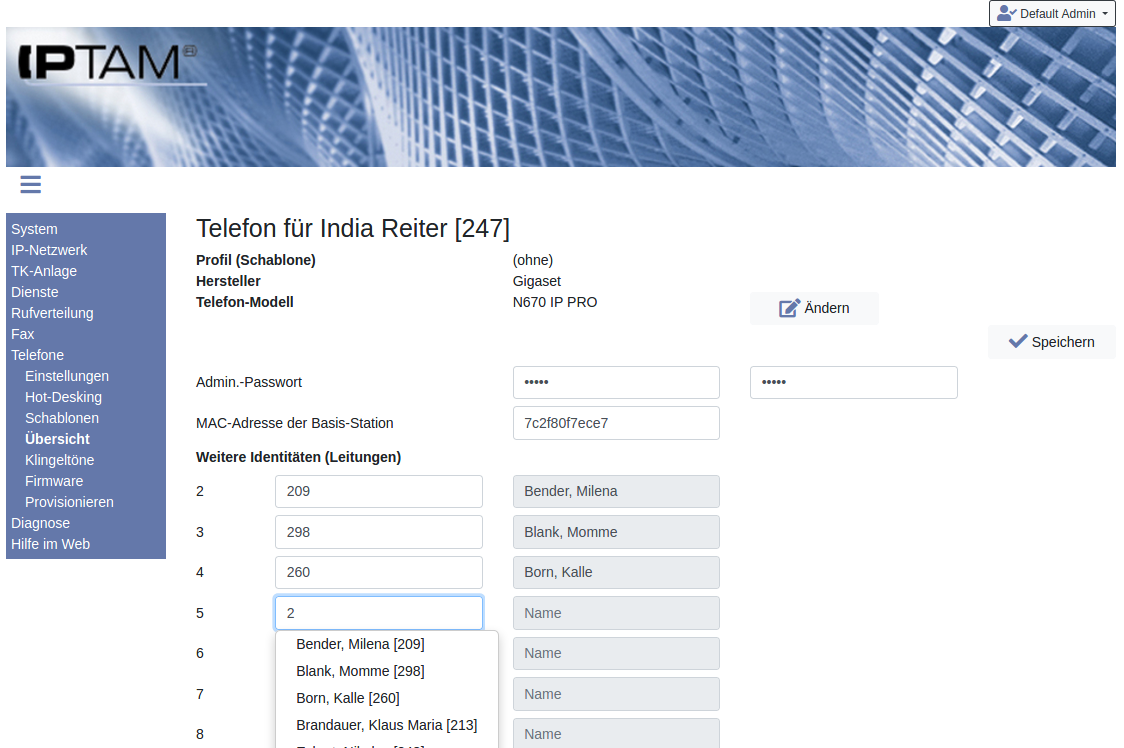Open the Default Admin dropdown arrow
The image size is (1124, 748).
pyautogui.click(x=1105, y=14)
